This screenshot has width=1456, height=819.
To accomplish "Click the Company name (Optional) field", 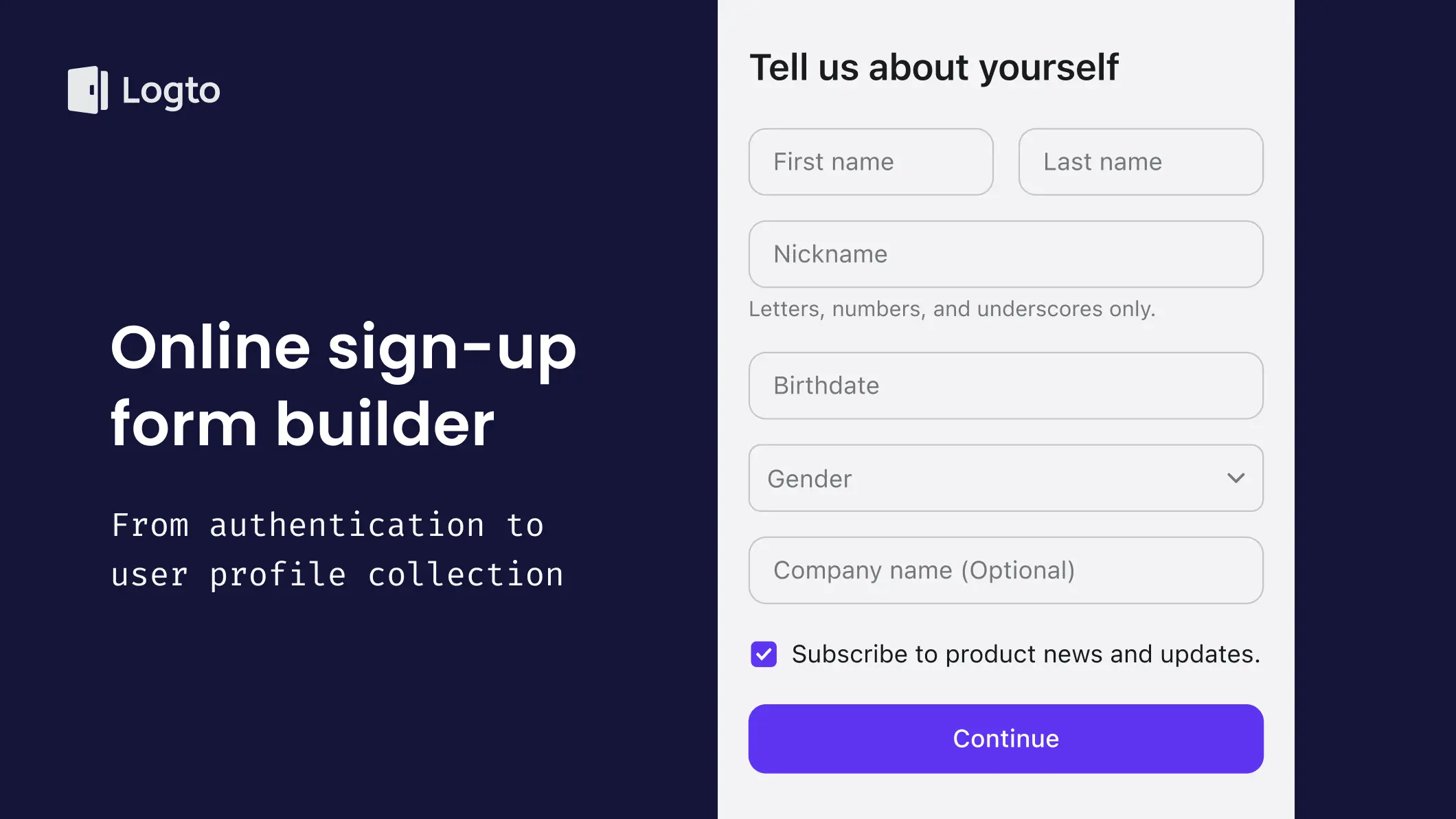I will (1006, 570).
